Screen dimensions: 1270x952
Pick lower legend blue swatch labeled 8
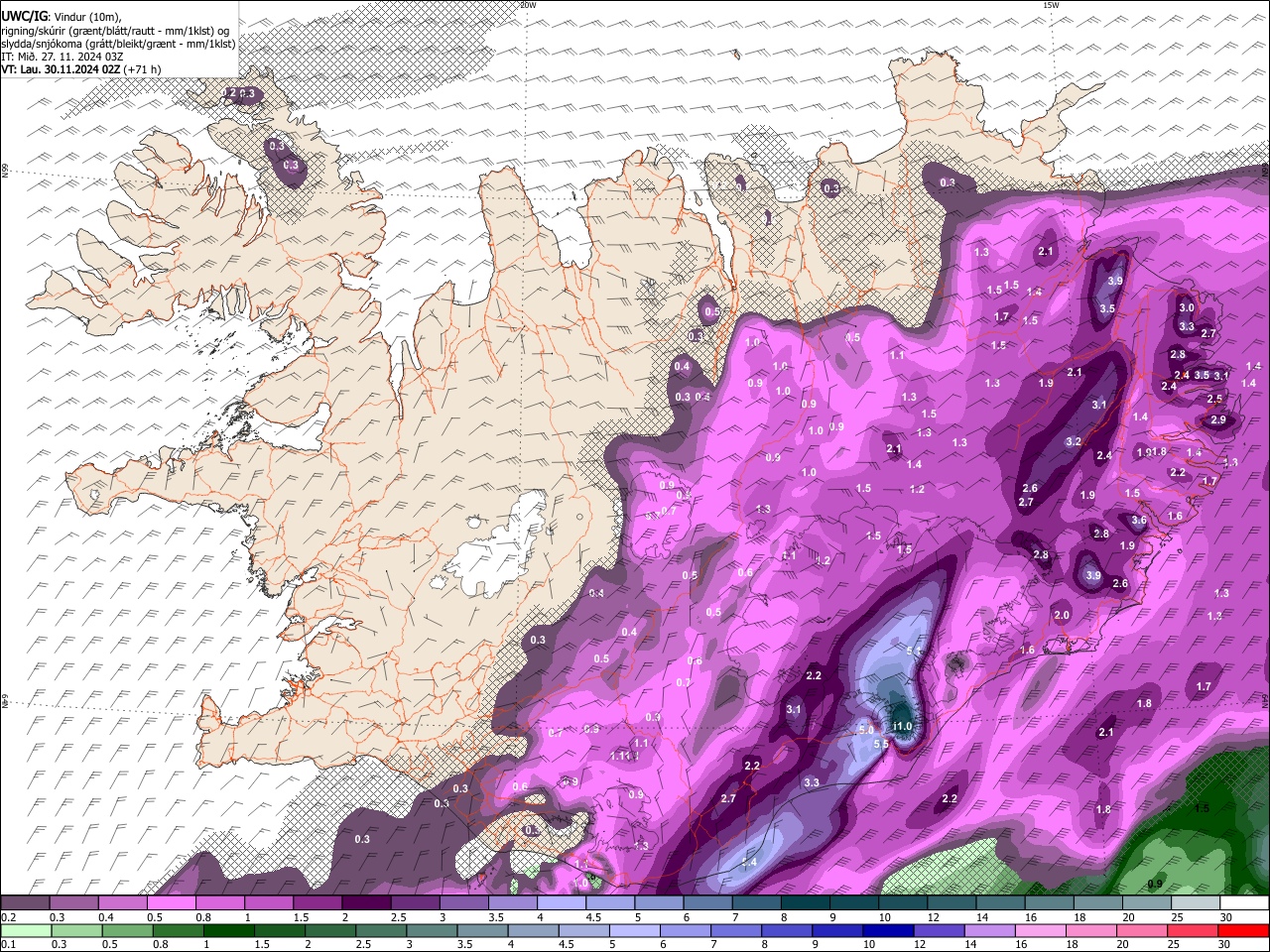(788, 931)
